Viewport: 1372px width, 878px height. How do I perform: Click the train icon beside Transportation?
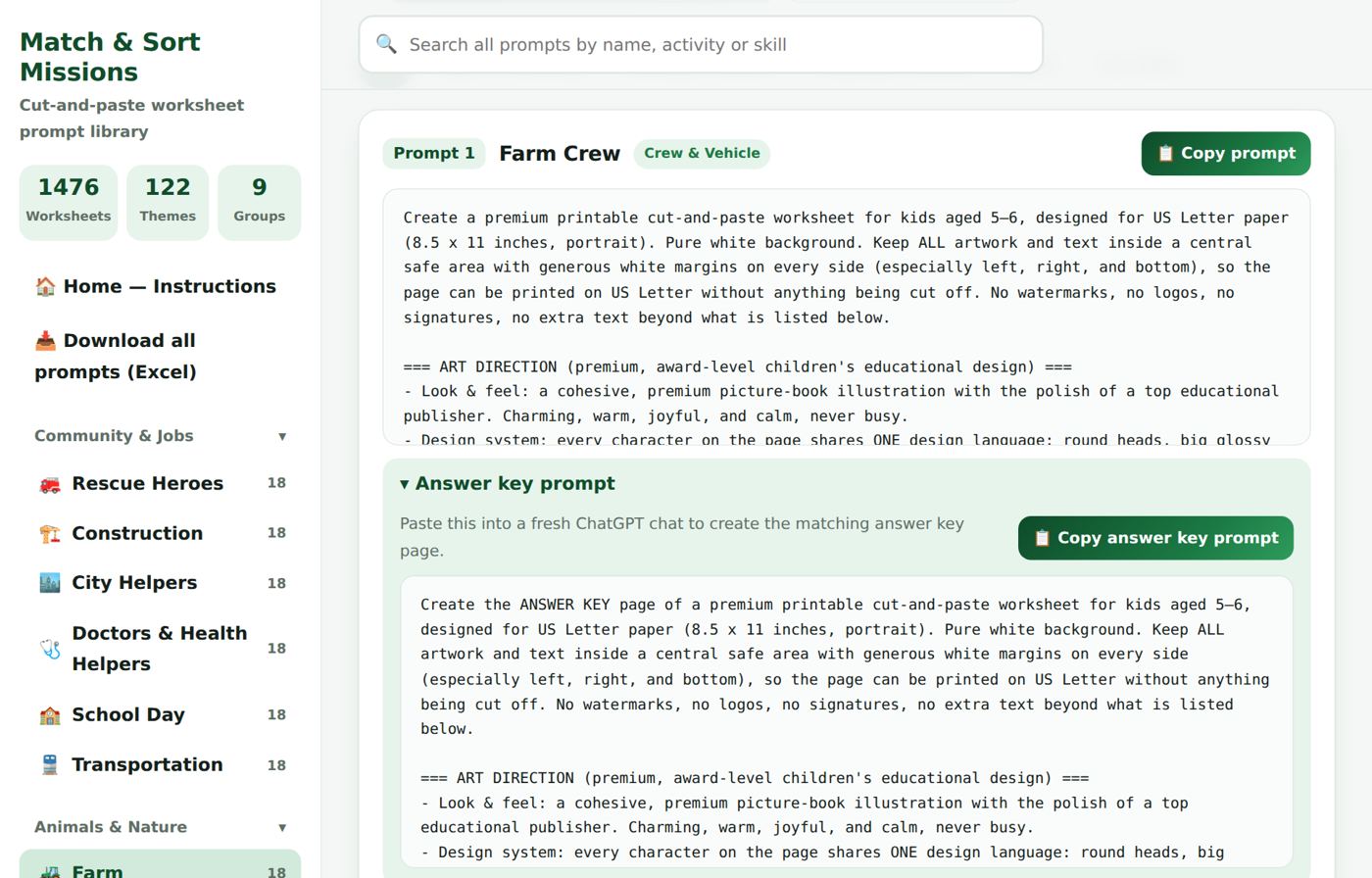[50, 765]
